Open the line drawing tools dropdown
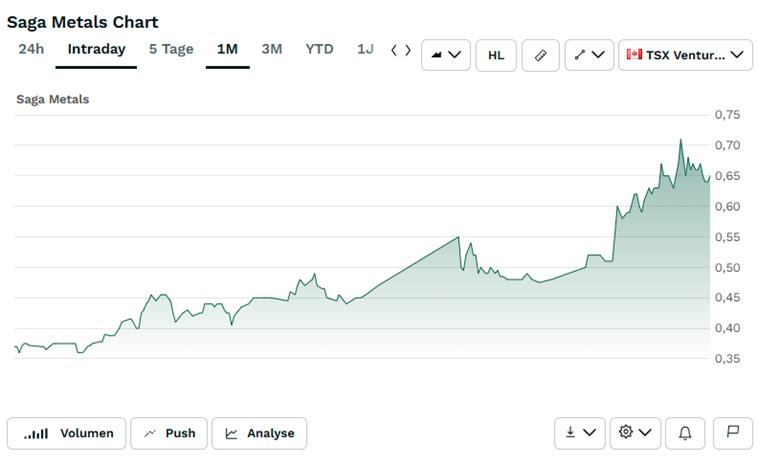The width and height of the screenshot is (780, 465). (x=589, y=55)
